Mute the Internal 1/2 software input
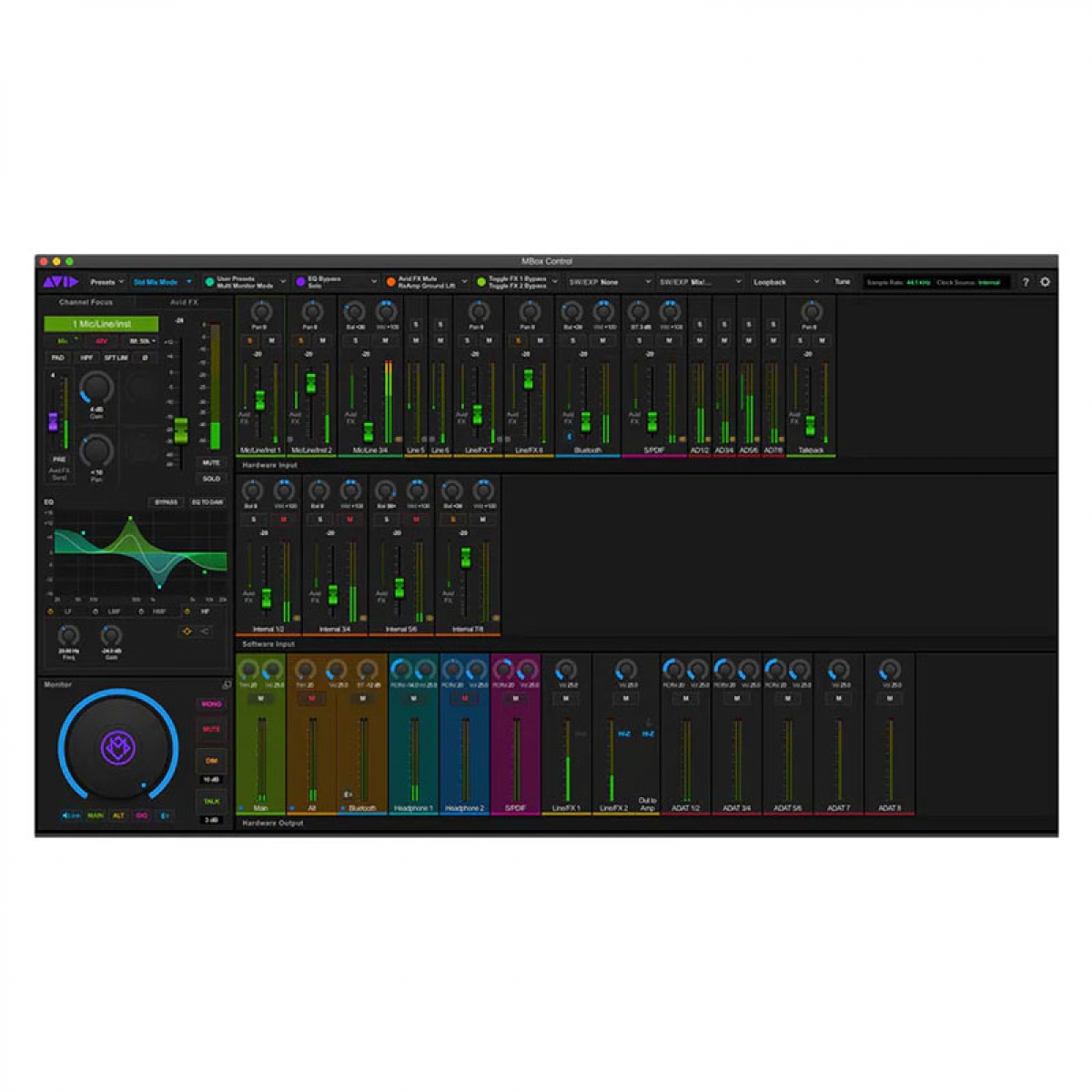1092x1092 pixels. pyautogui.click(x=283, y=520)
